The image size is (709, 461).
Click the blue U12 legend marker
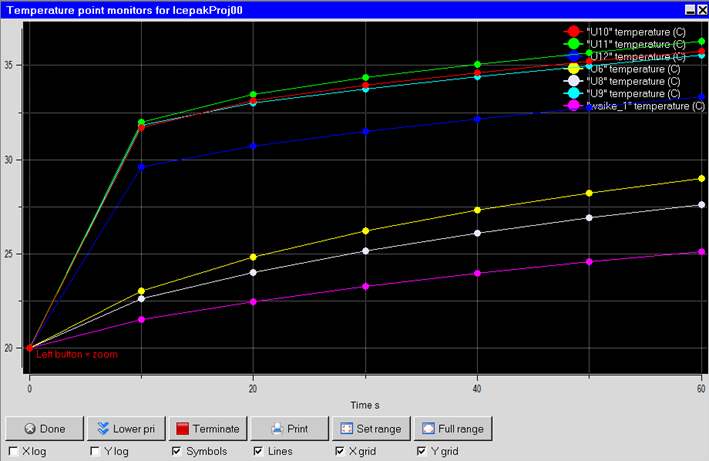pyautogui.click(x=573, y=56)
